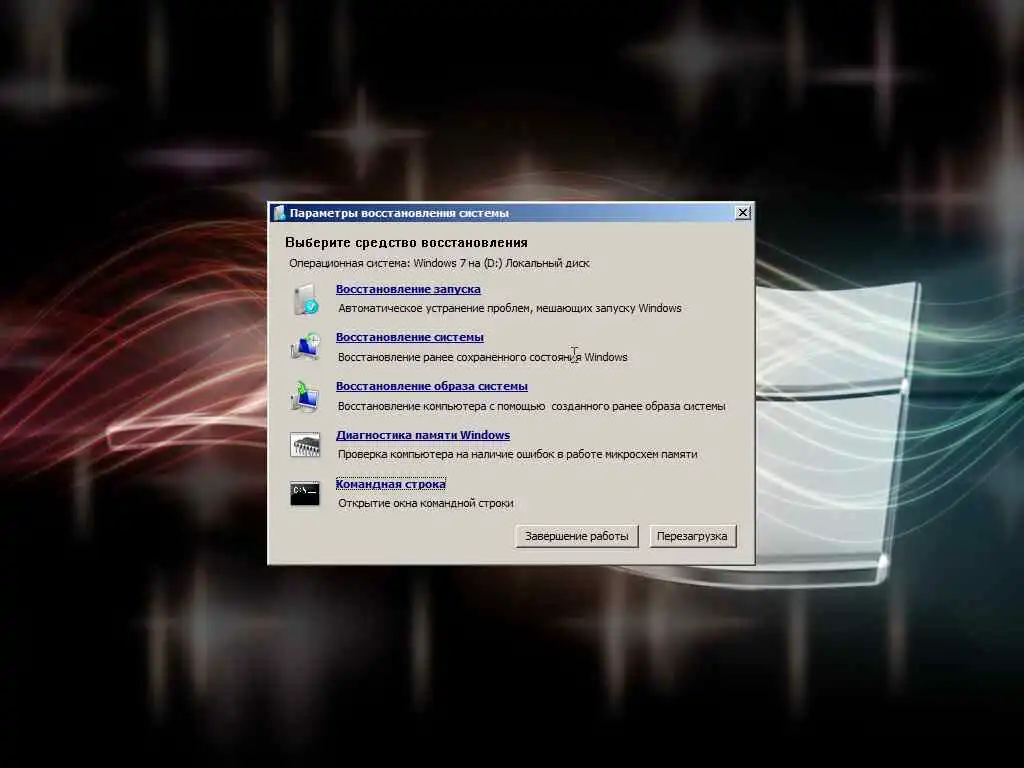Click the dialog title bar icon

pos(280,213)
